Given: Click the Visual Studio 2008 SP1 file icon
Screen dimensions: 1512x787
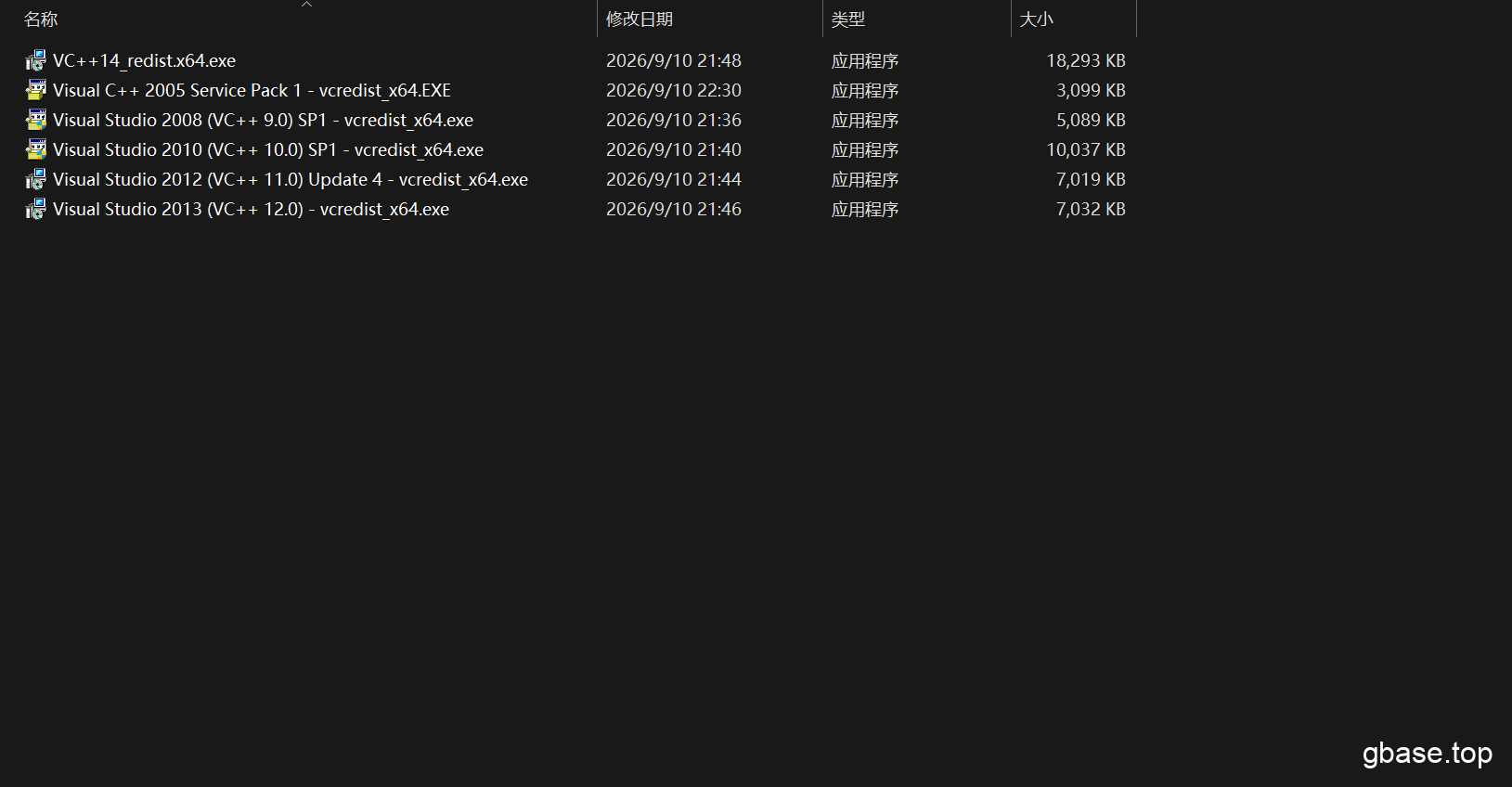Looking at the screenshot, I should [x=35, y=120].
